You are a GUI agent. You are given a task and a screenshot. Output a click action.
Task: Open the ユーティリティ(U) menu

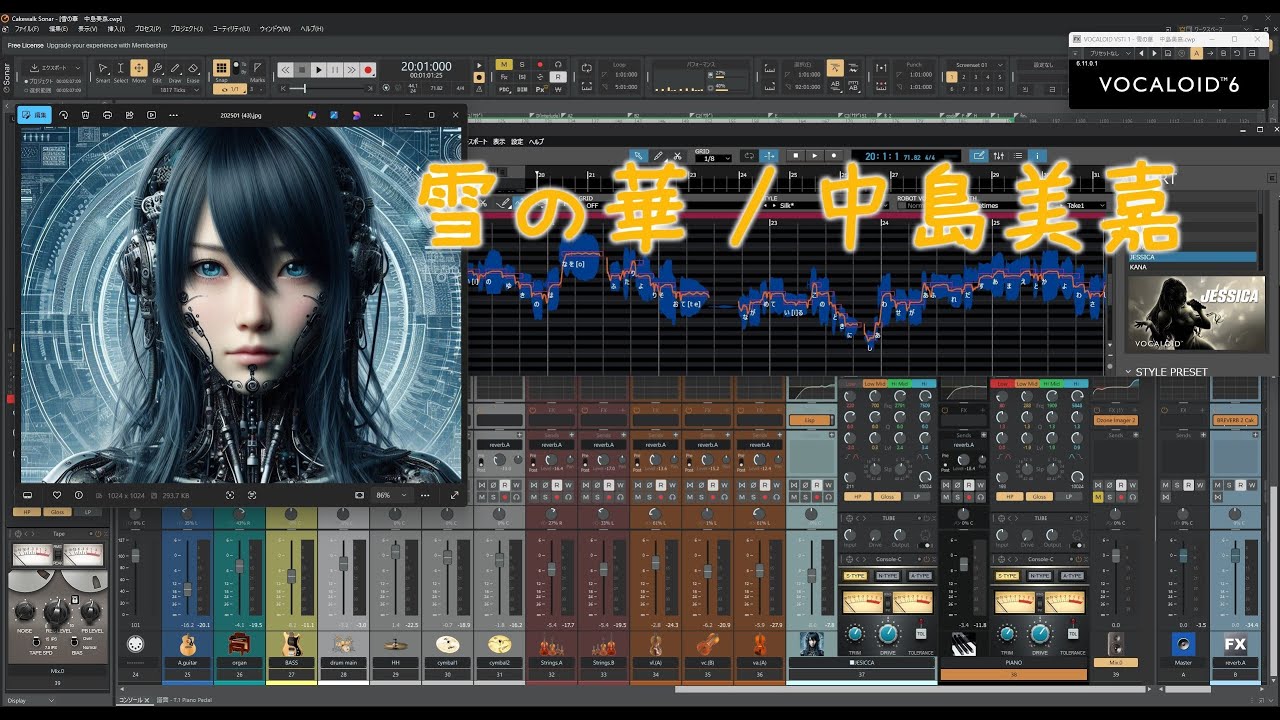(231, 29)
